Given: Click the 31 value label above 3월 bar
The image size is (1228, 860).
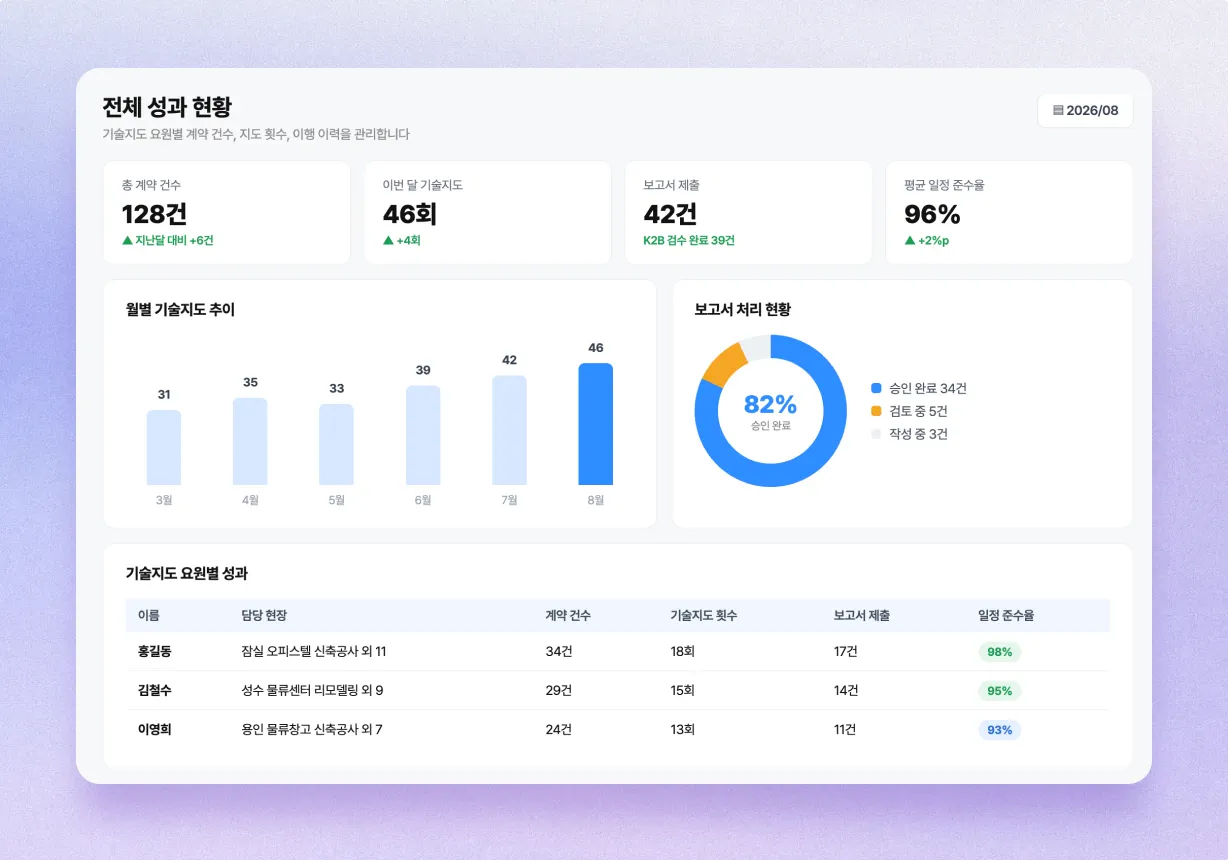Looking at the screenshot, I should coord(164,394).
